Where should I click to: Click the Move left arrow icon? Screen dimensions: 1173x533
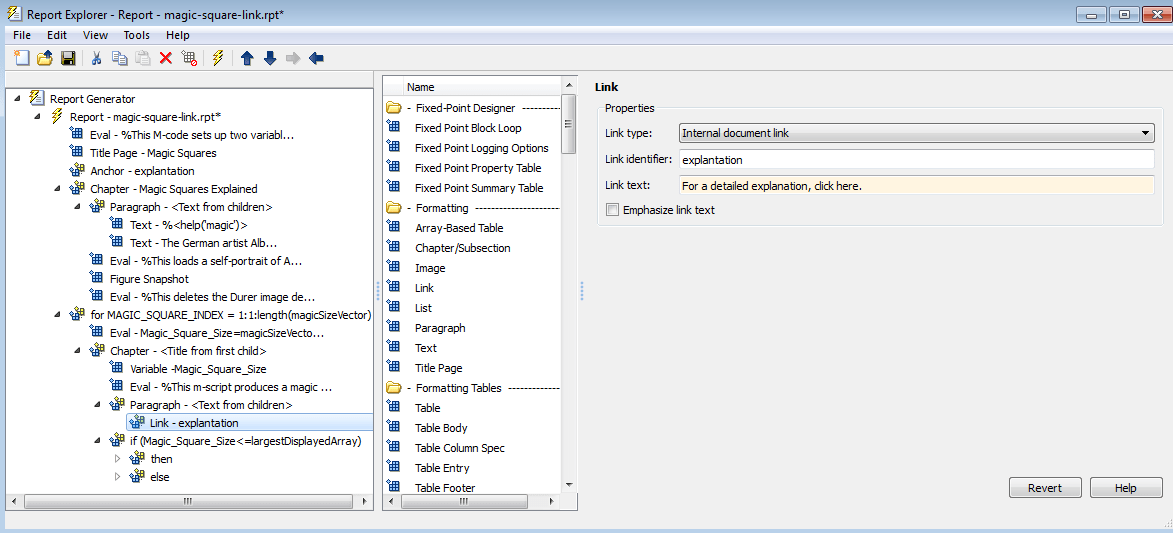316,58
